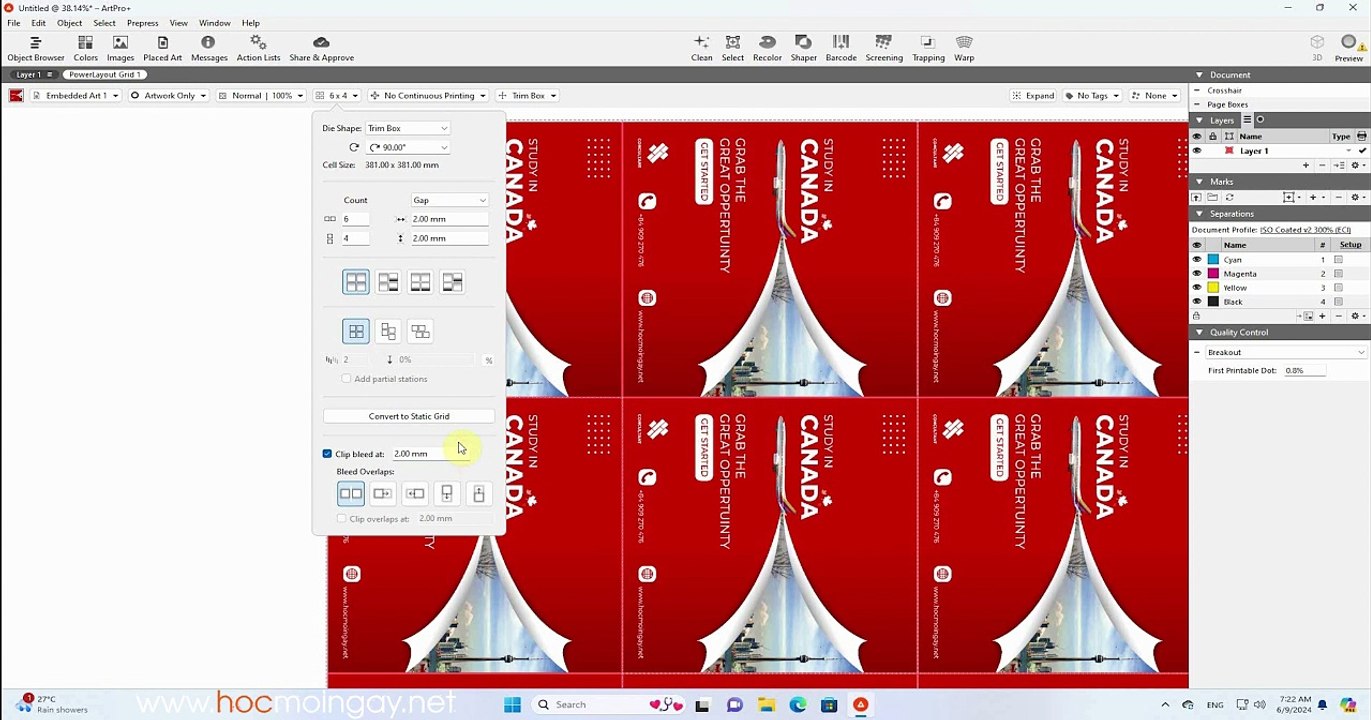
Task: Click the Cyan color swatch
Action: (x=1214, y=260)
